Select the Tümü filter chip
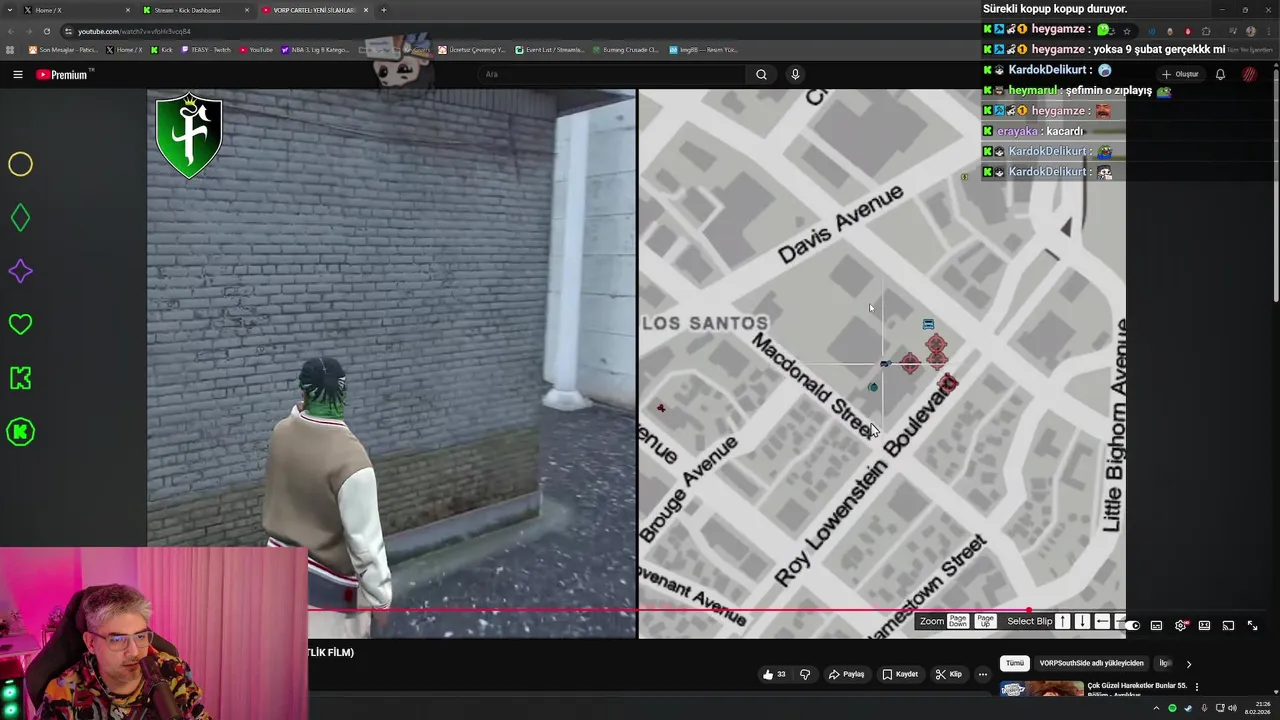 click(x=1015, y=663)
